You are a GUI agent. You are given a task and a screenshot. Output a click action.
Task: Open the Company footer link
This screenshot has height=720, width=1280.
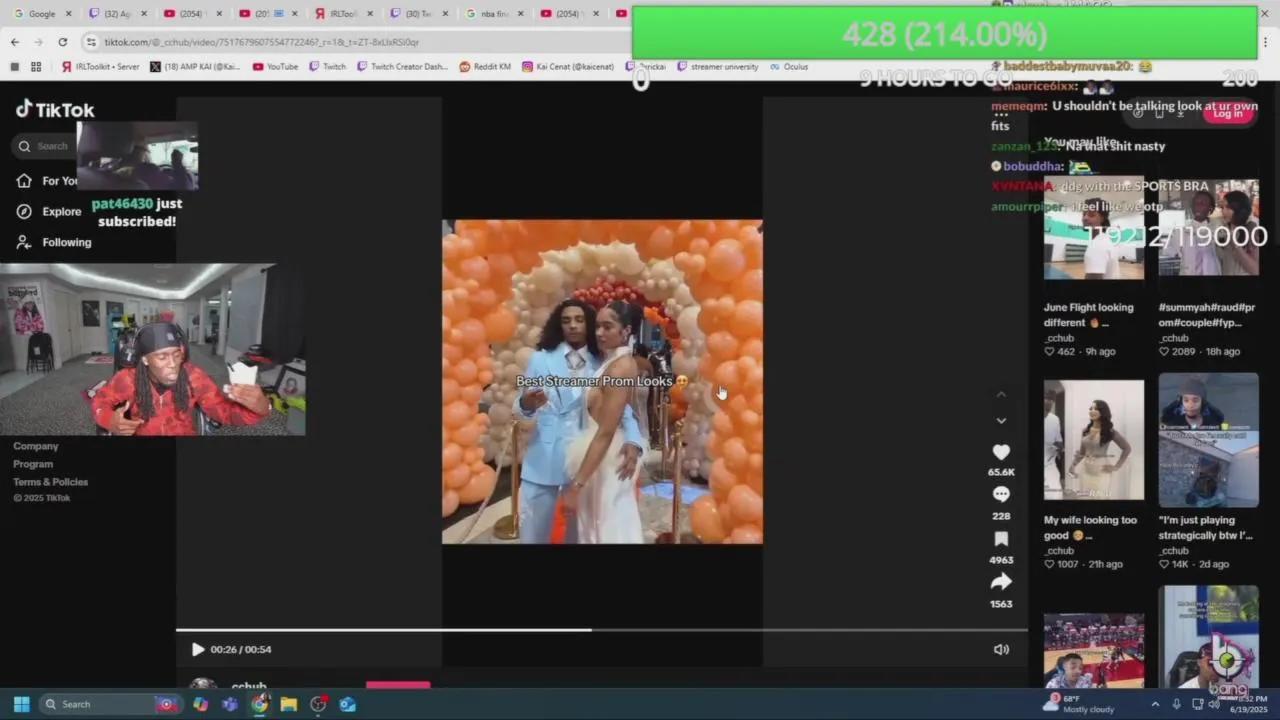[x=36, y=446]
